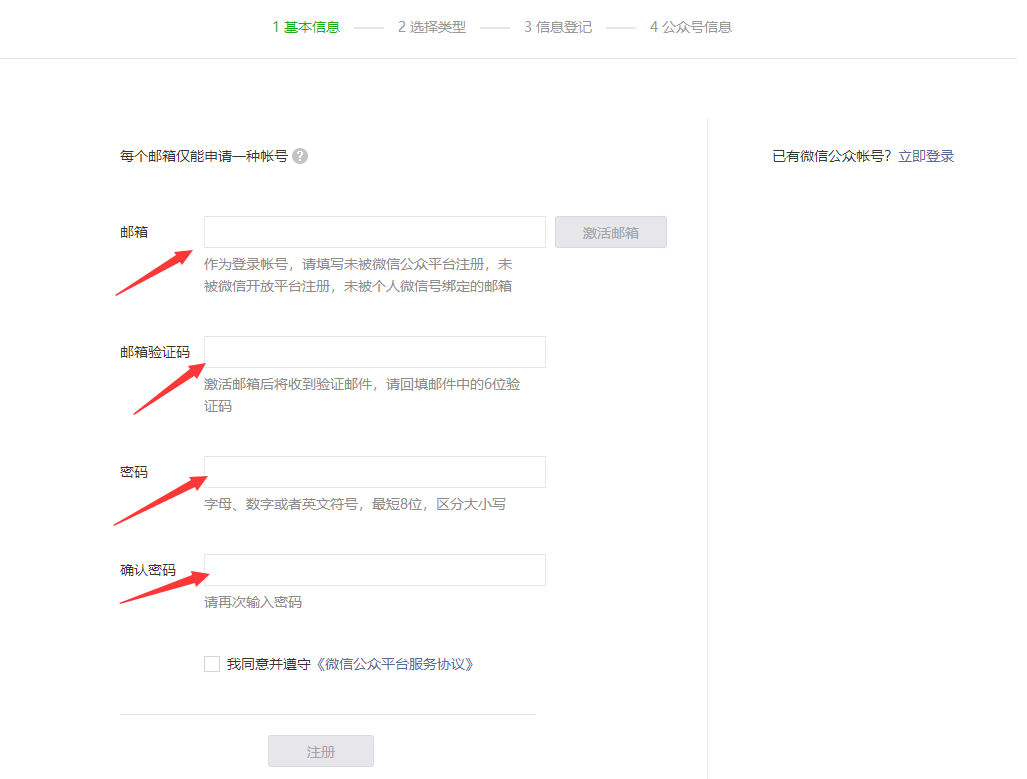Image resolution: width=1027 pixels, height=779 pixels.
Task: Click the help question mark icon
Action: tap(300, 156)
